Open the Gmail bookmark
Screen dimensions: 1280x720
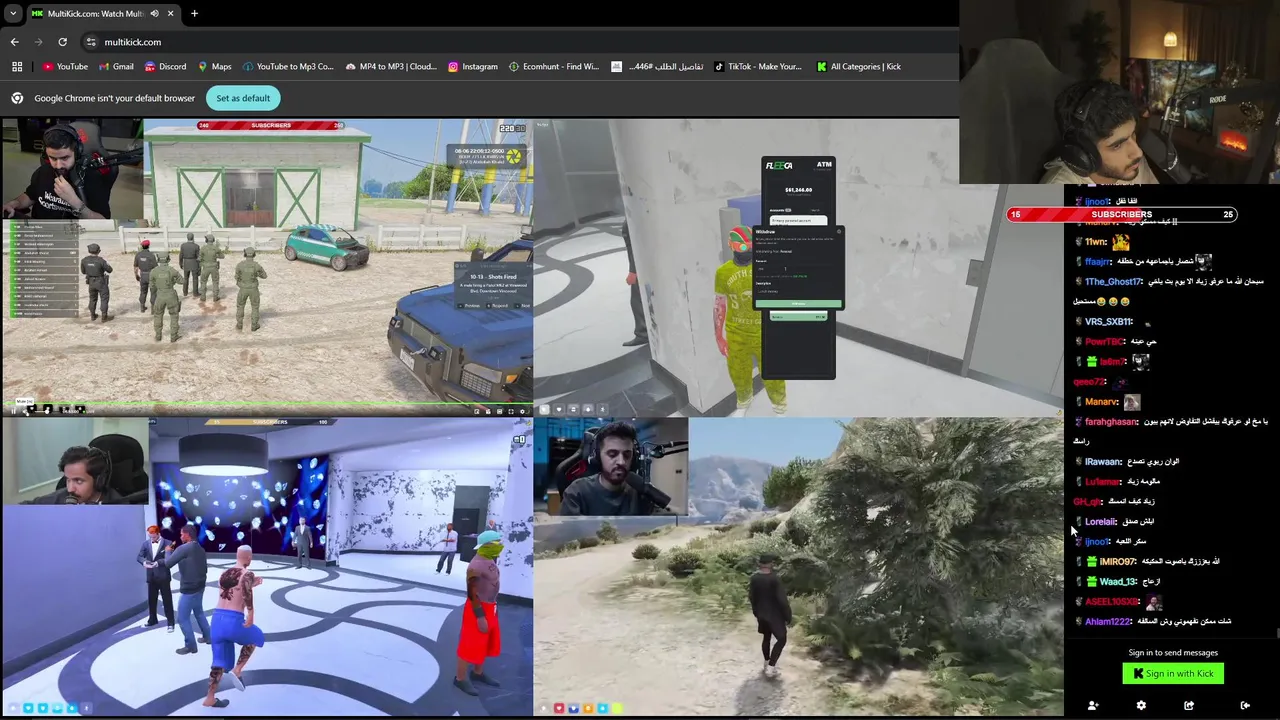click(116, 67)
